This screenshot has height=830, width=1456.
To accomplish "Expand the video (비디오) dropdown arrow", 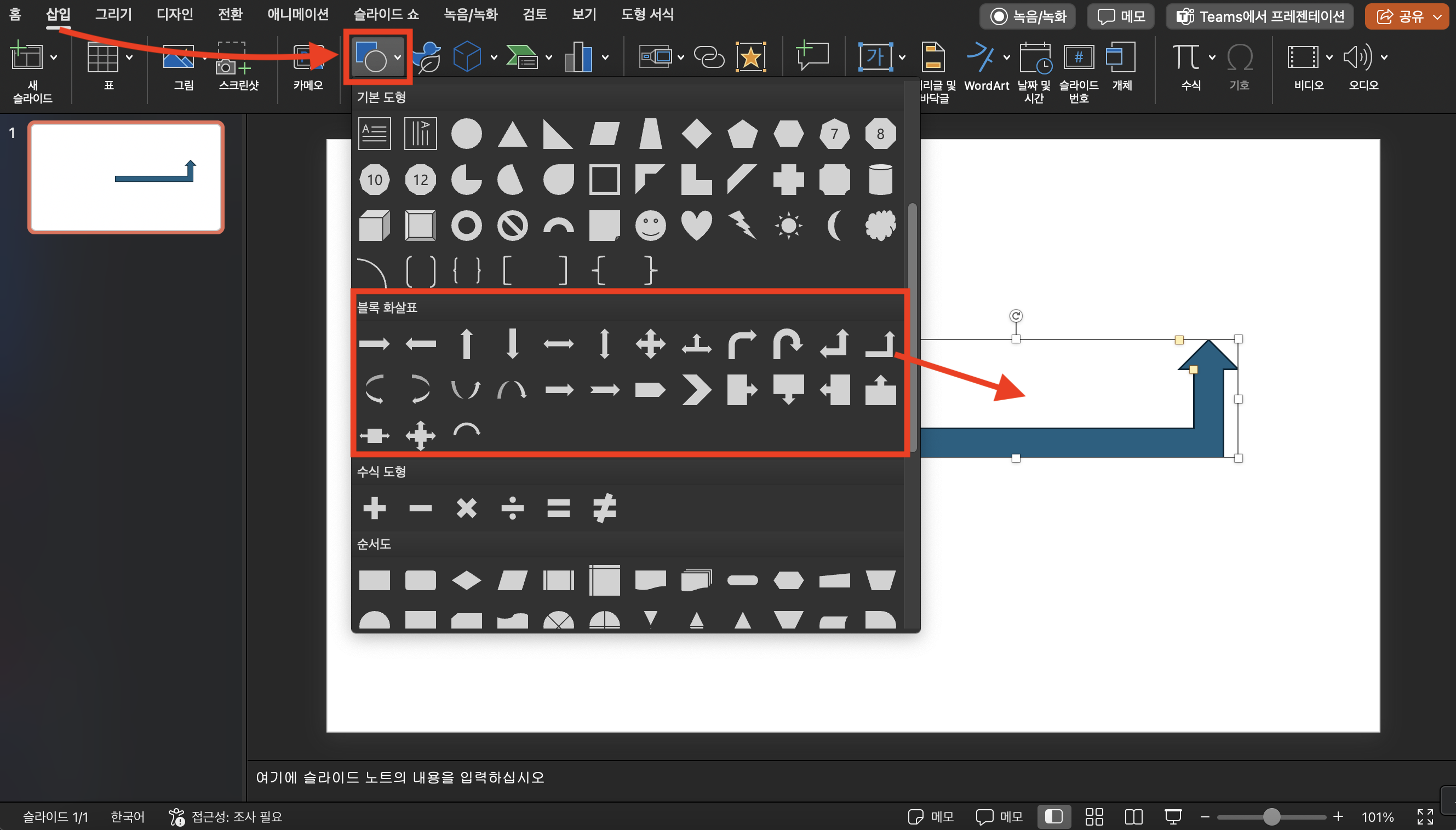I will coord(1329,57).
